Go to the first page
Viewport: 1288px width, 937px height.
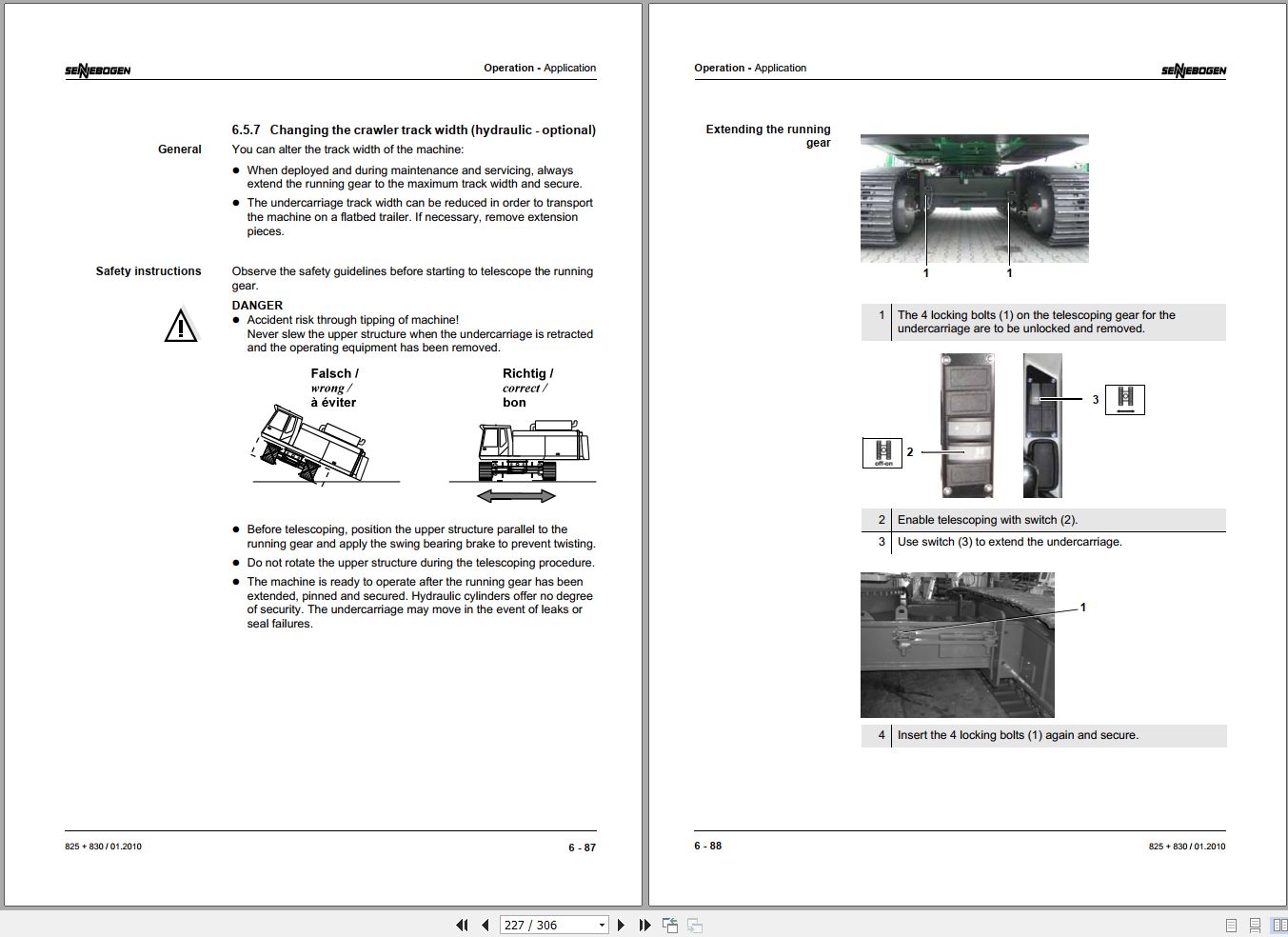(463, 925)
